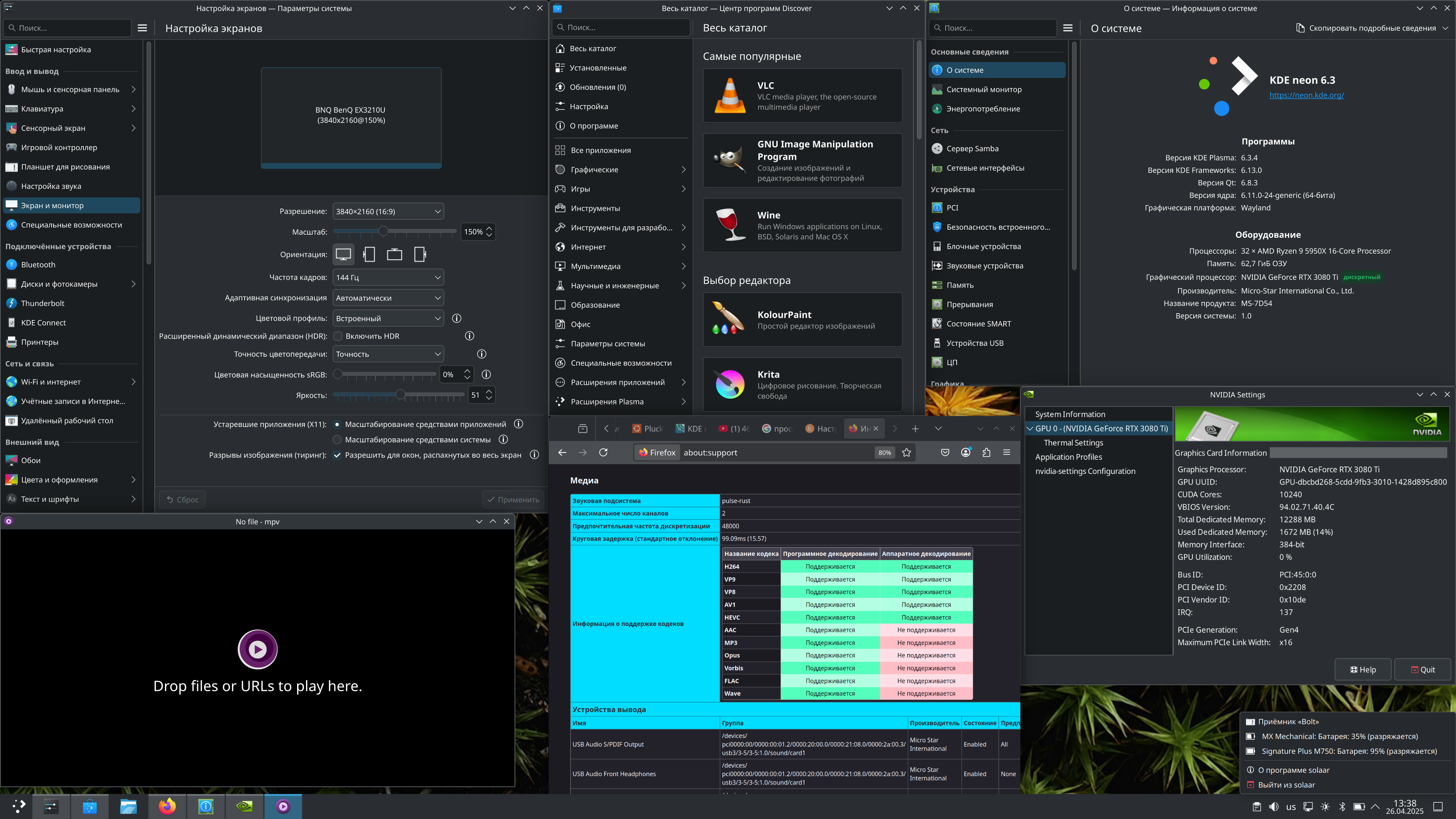
Task: Select portrait rotated-left orientation icon
Action: click(x=369, y=254)
